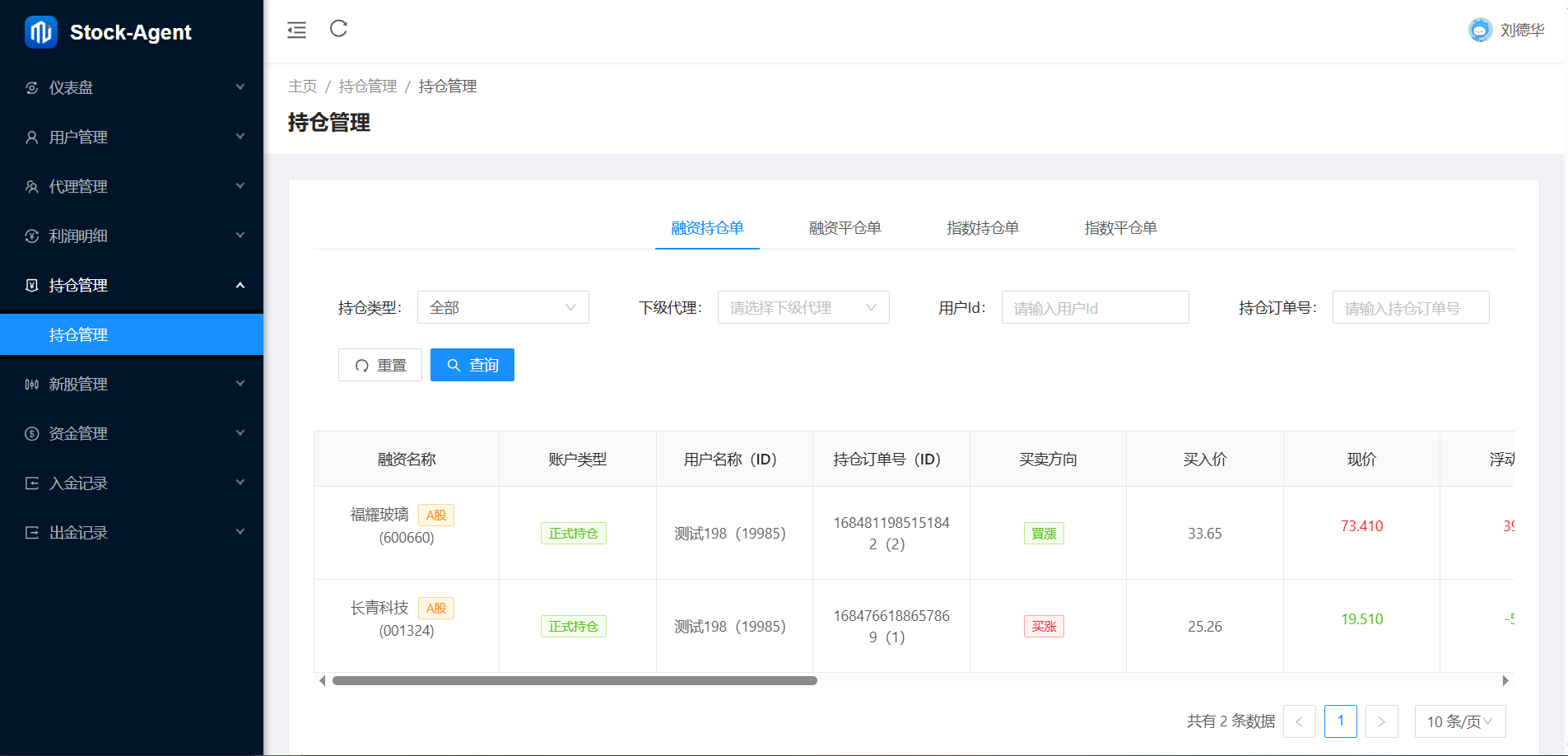
Task: Click the 仪表盘 dashboard sidebar icon
Action: tap(32, 88)
